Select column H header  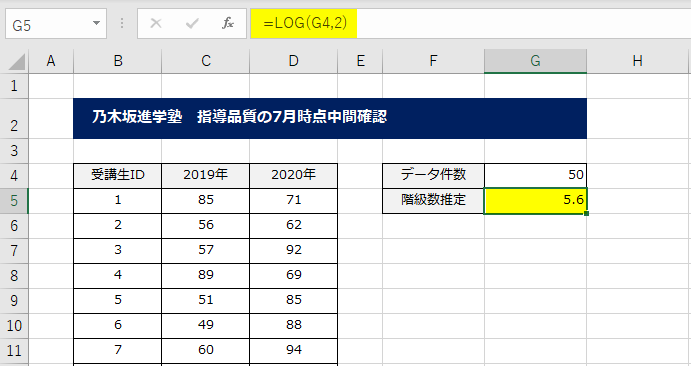tap(637, 61)
